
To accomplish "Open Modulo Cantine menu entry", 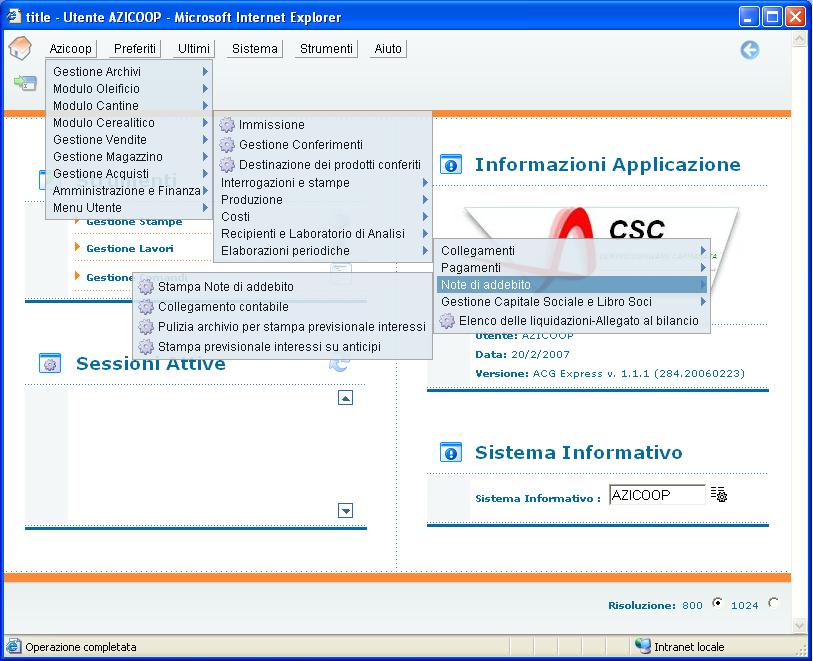I will [129, 106].
